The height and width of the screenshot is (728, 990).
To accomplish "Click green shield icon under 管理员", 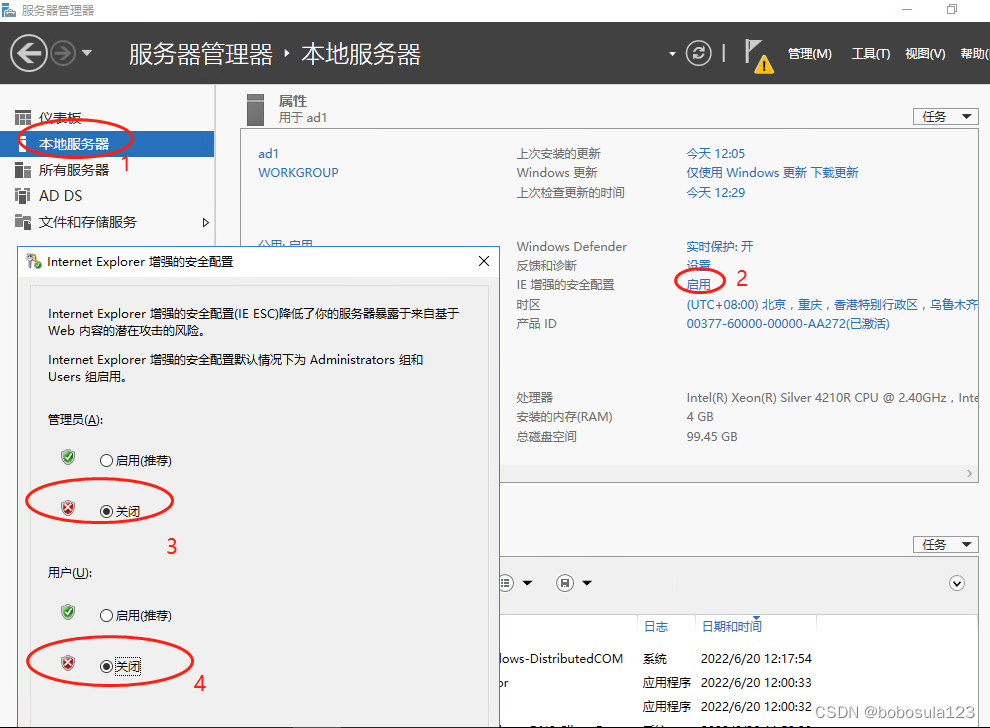I will click(68, 456).
